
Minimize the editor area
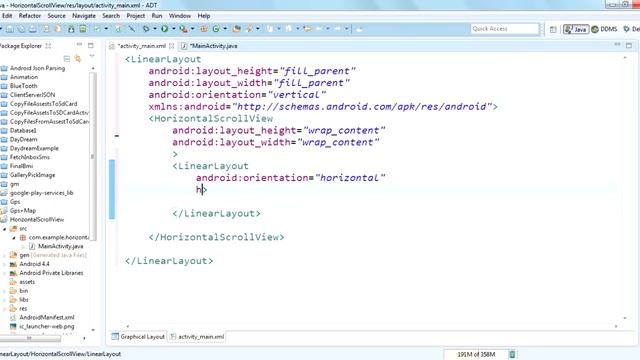617,44
